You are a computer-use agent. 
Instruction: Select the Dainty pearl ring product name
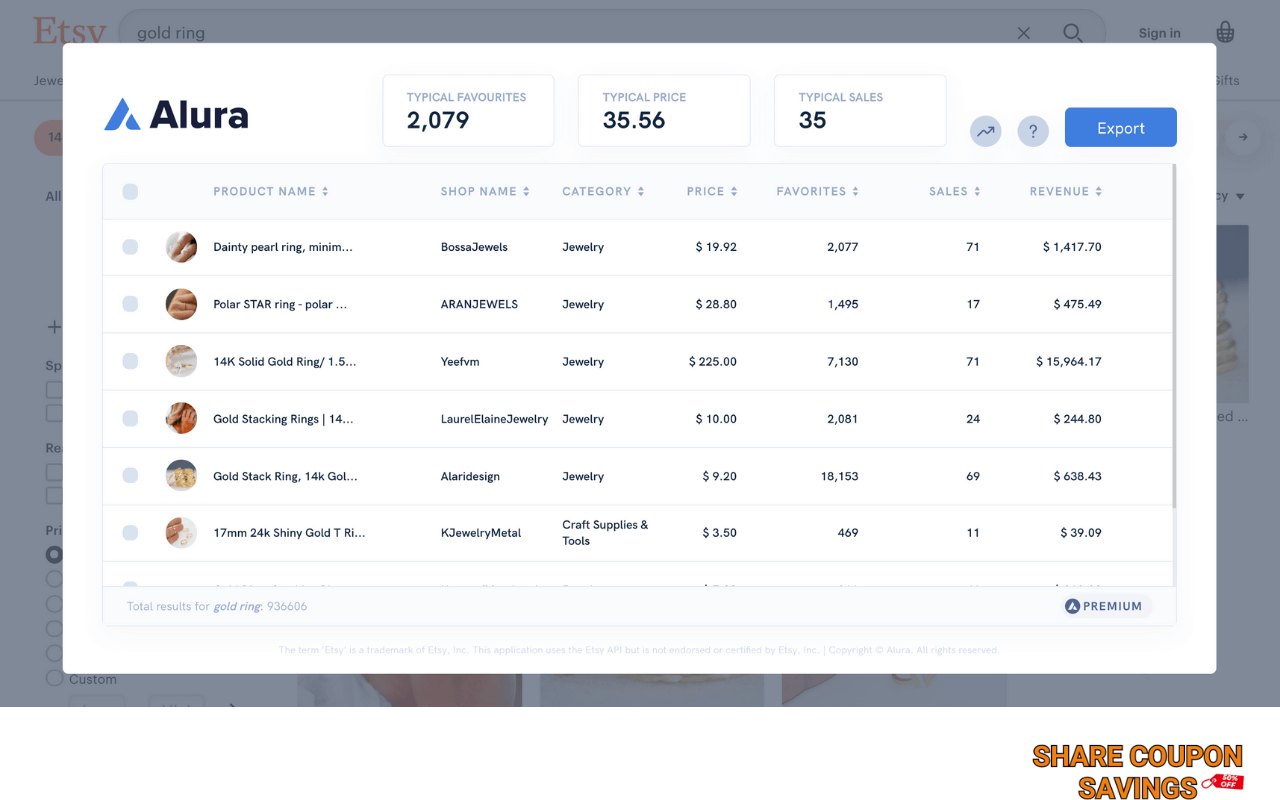pos(283,247)
